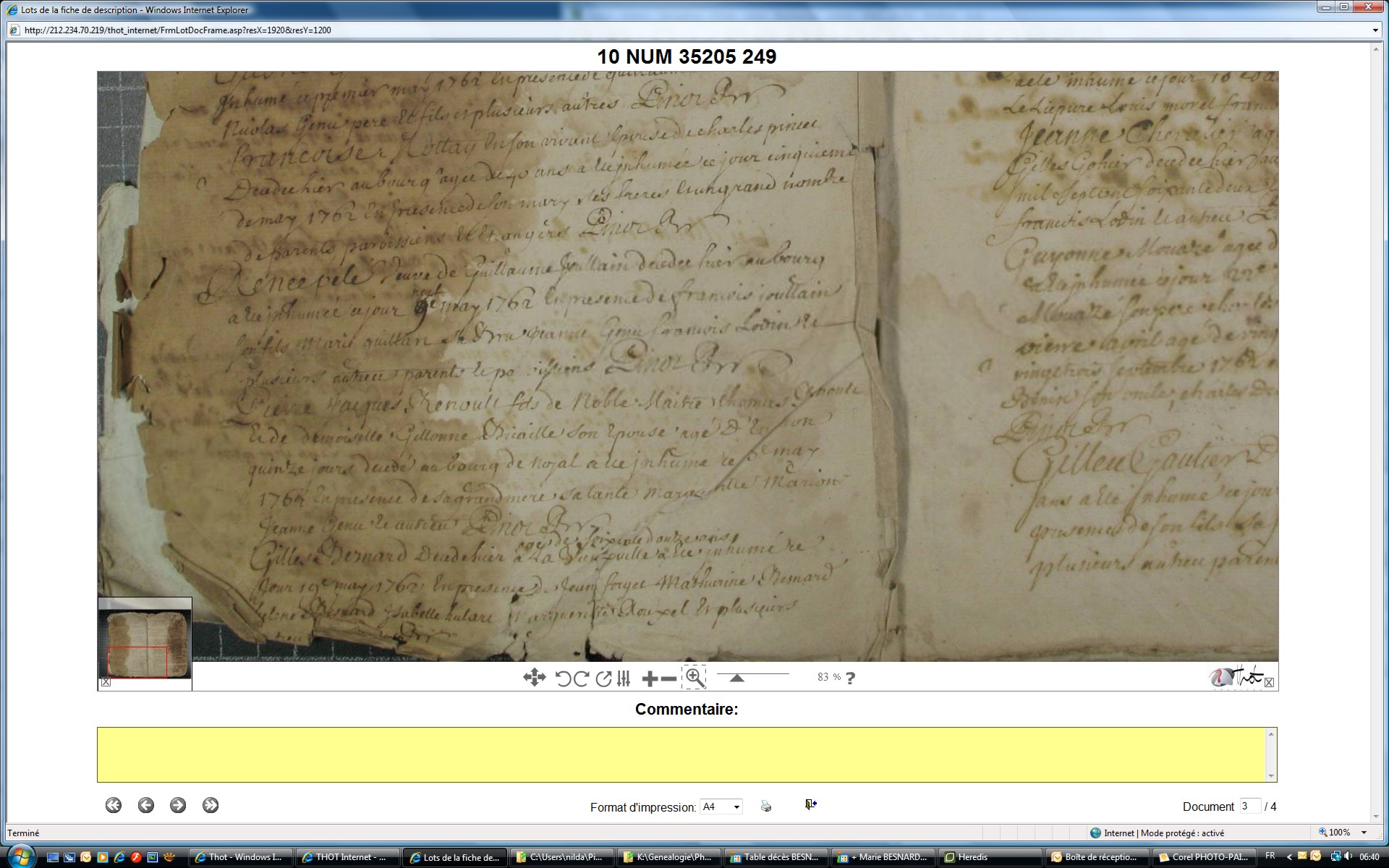Screen dimensions: 1389x868
Task: Activate the magnifier zone zoom tool
Action: tap(694, 677)
